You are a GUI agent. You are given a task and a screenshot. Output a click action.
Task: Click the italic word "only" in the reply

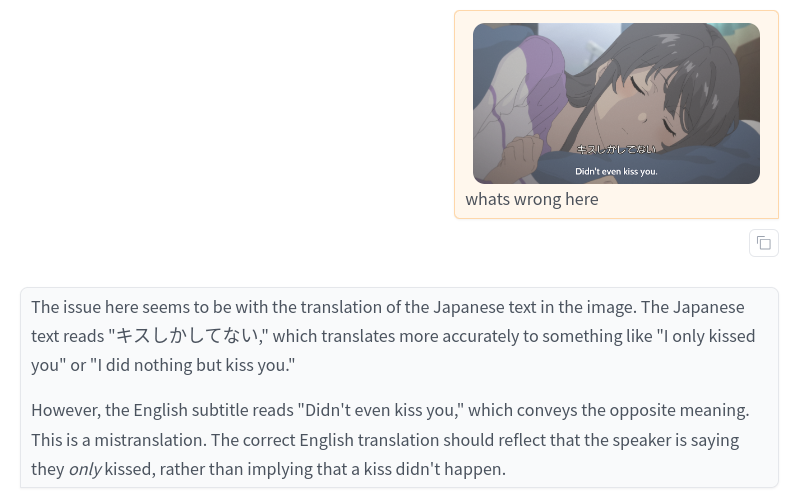85,469
